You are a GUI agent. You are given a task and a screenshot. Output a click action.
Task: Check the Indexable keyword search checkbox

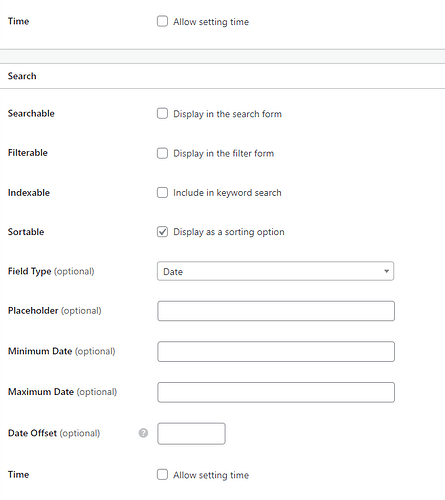click(162, 192)
